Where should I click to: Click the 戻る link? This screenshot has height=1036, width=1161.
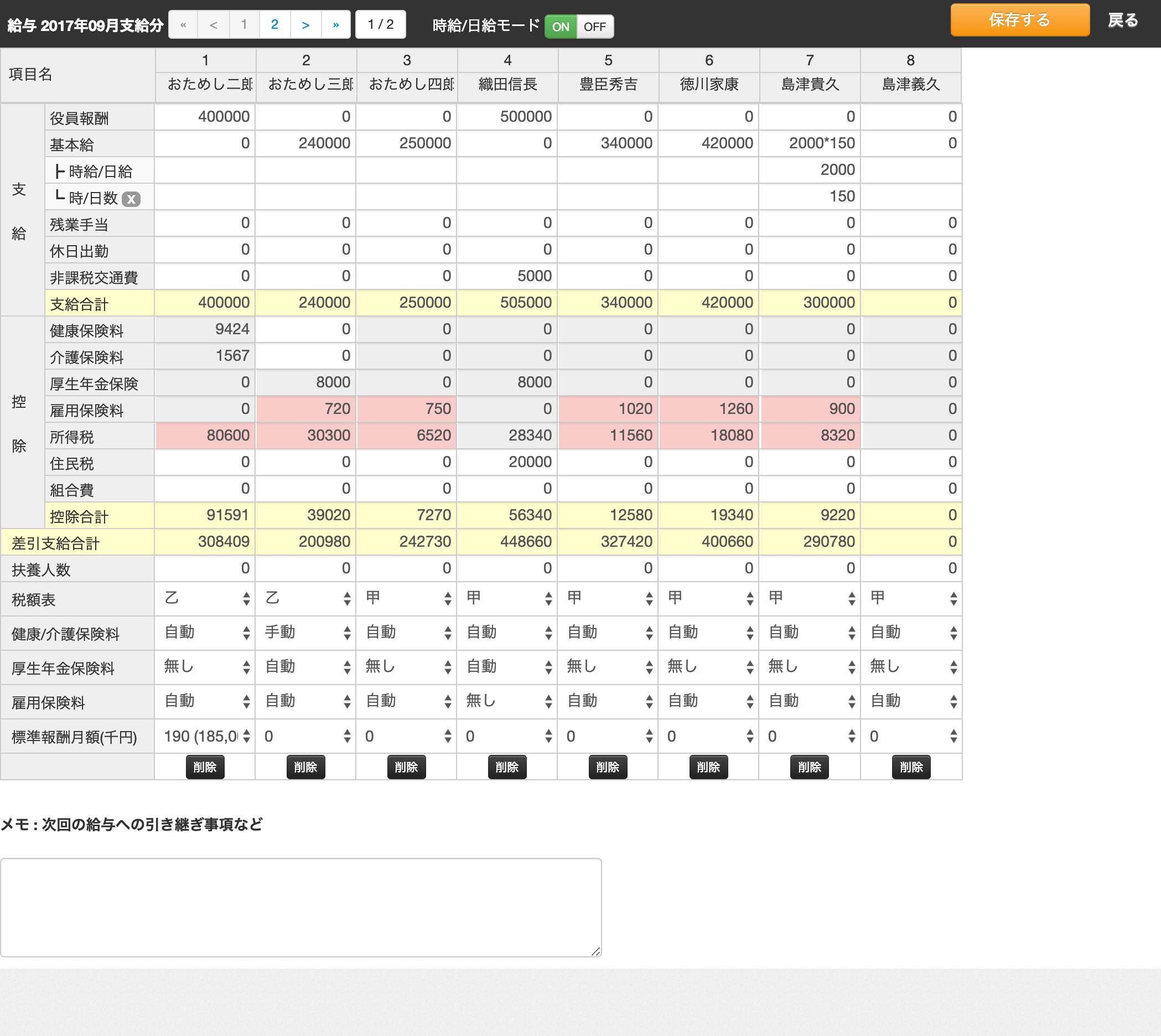[1122, 20]
